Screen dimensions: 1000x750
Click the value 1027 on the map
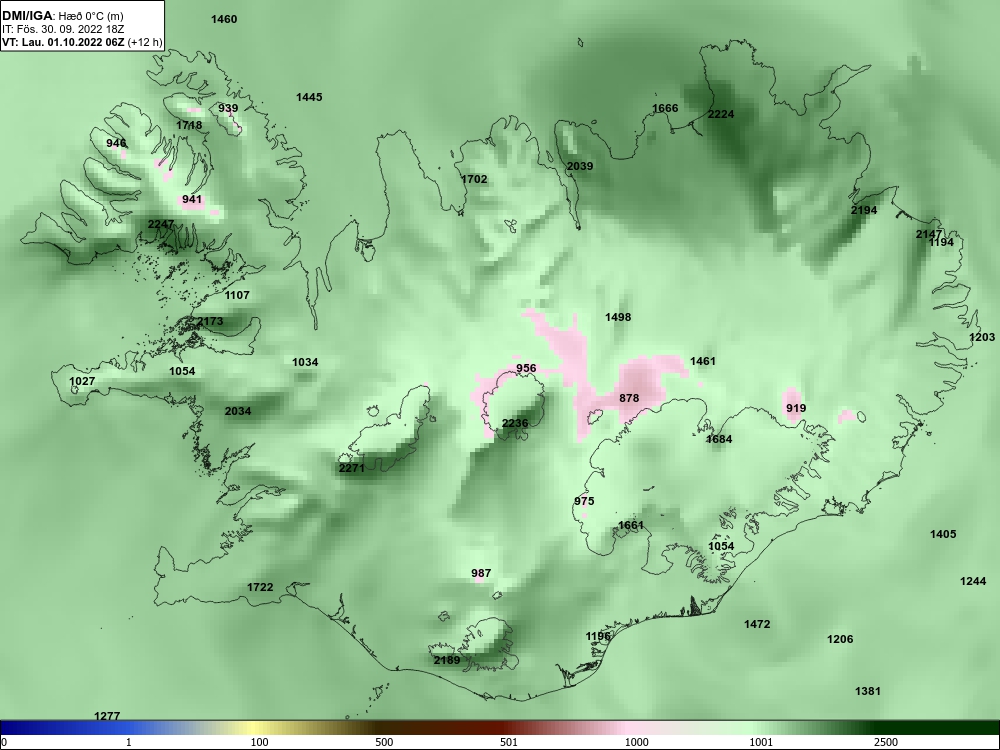82,381
